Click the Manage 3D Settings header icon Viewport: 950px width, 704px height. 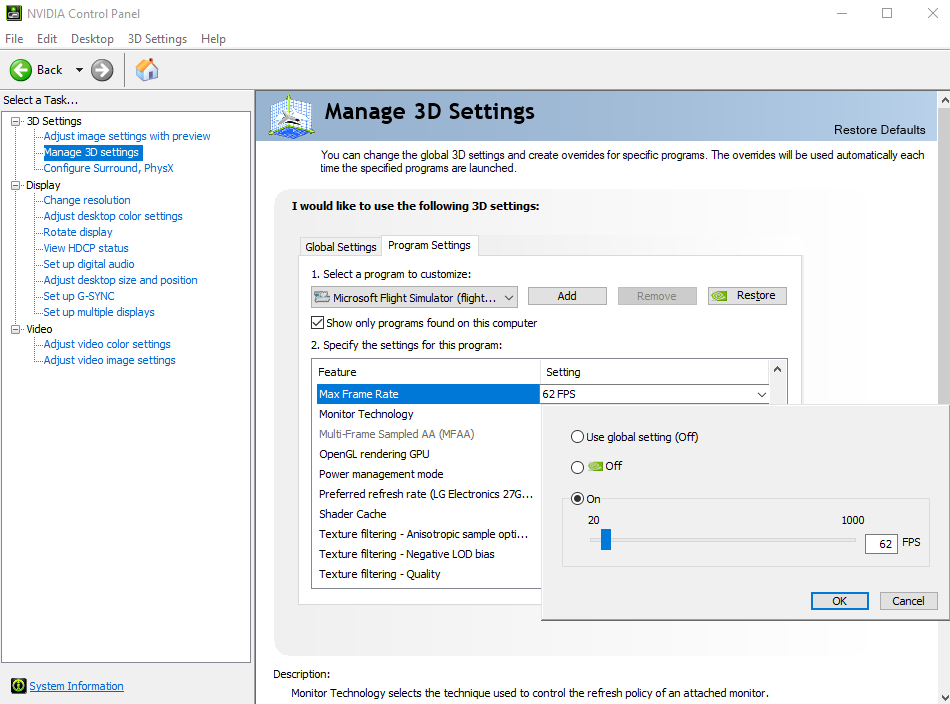click(292, 116)
